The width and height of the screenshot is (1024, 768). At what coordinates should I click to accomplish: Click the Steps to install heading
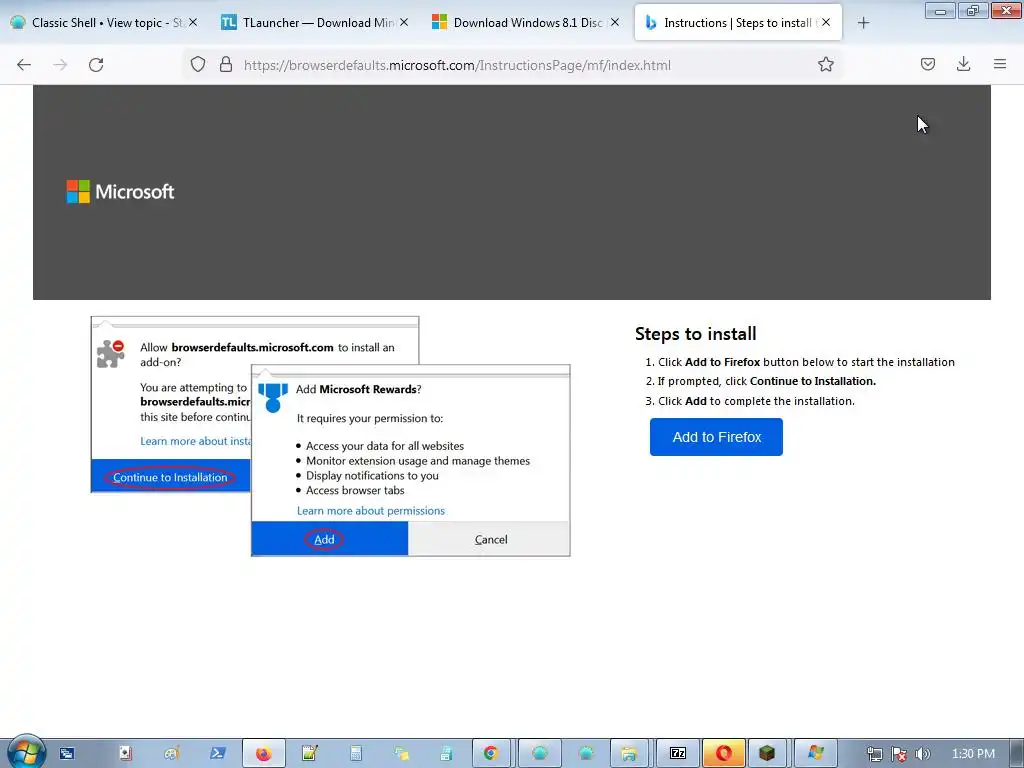(x=696, y=334)
